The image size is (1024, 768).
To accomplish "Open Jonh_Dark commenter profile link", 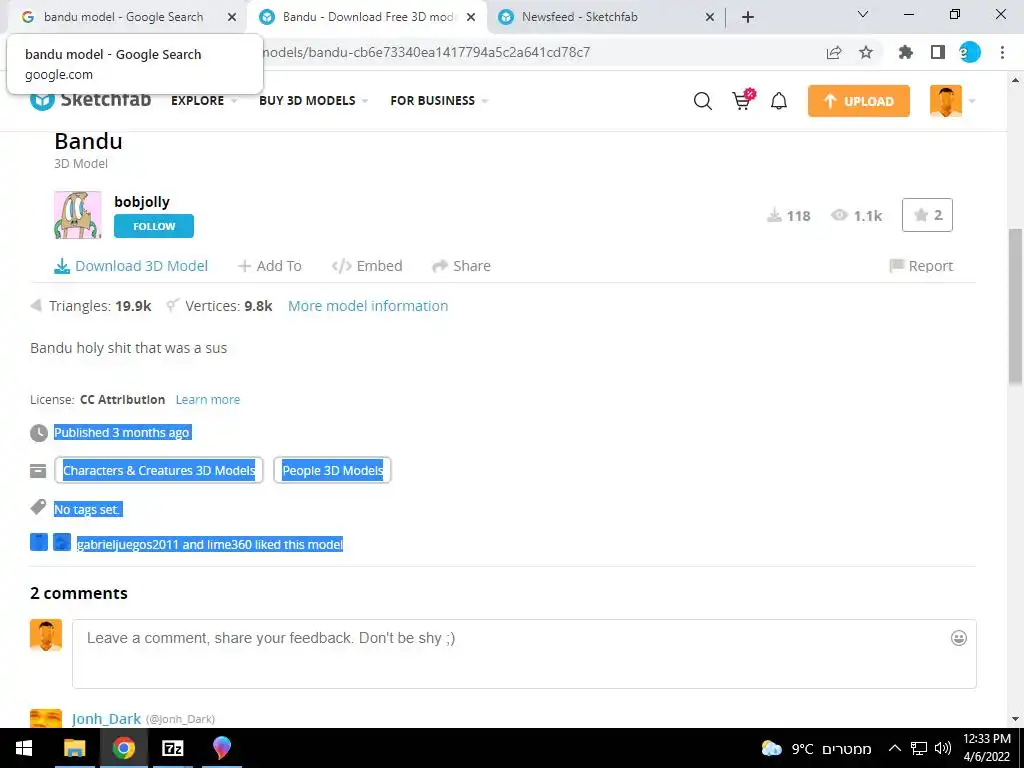I will click(106, 718).
